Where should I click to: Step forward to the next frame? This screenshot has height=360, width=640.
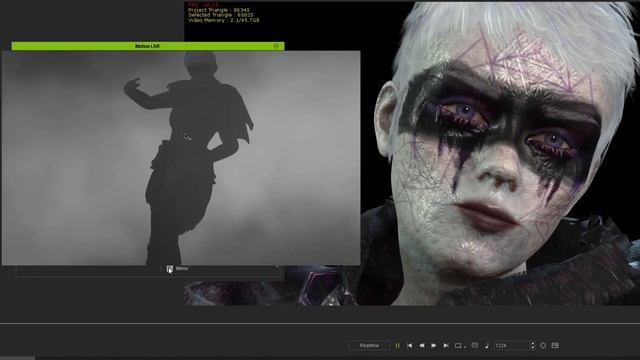pyautogui.click(x=433, y=345)
